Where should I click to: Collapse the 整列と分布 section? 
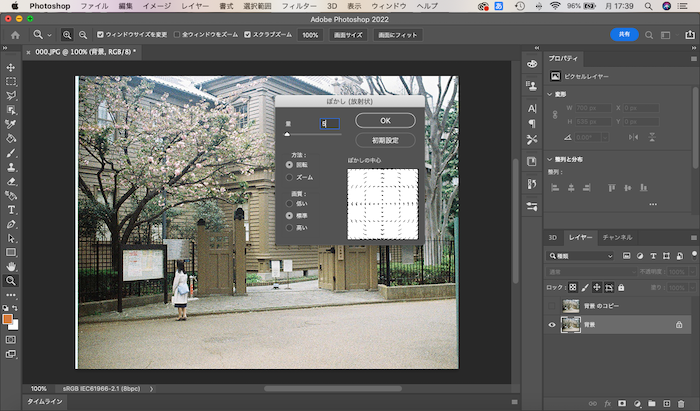coord(550,159)
